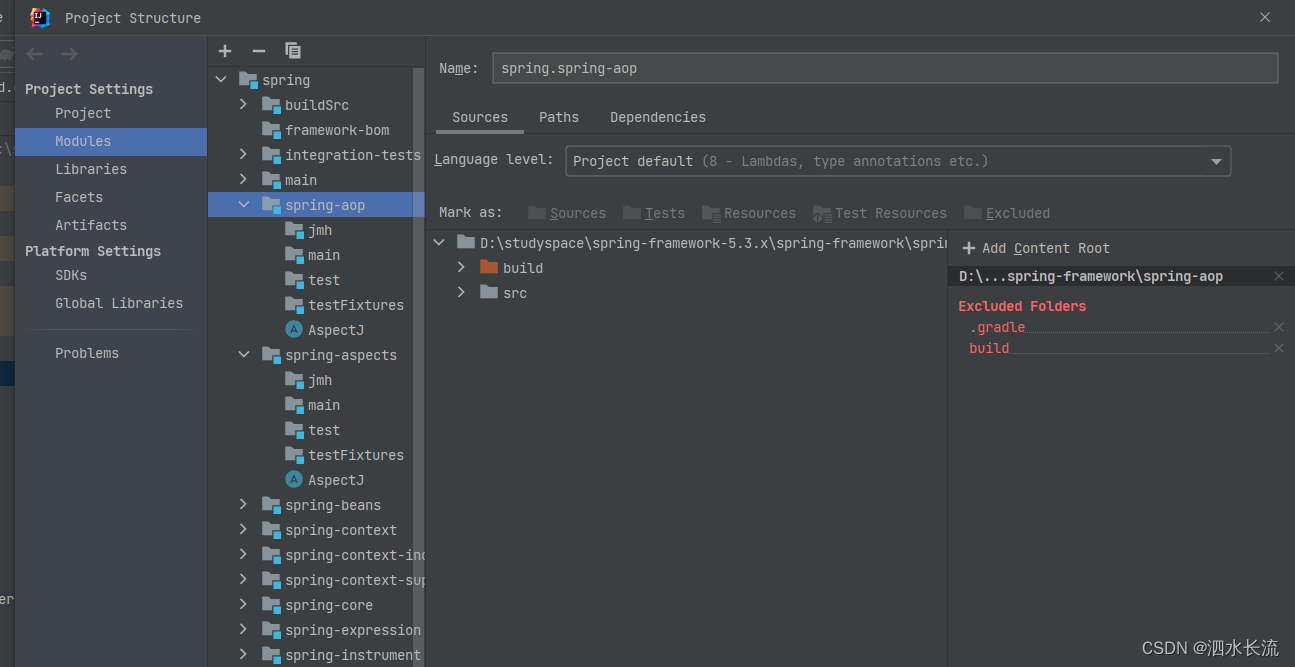
Task: Mark folder as Resources
Action: point(749,213)
